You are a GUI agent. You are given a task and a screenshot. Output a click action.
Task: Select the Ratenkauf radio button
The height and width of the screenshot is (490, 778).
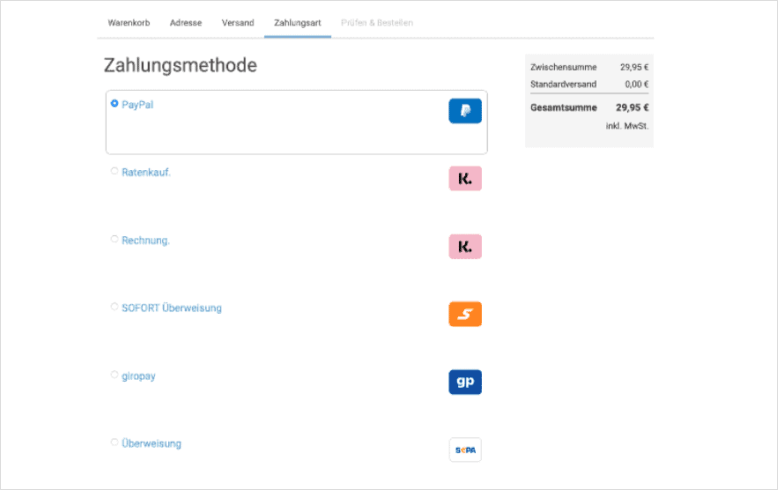tap(115, 171)
